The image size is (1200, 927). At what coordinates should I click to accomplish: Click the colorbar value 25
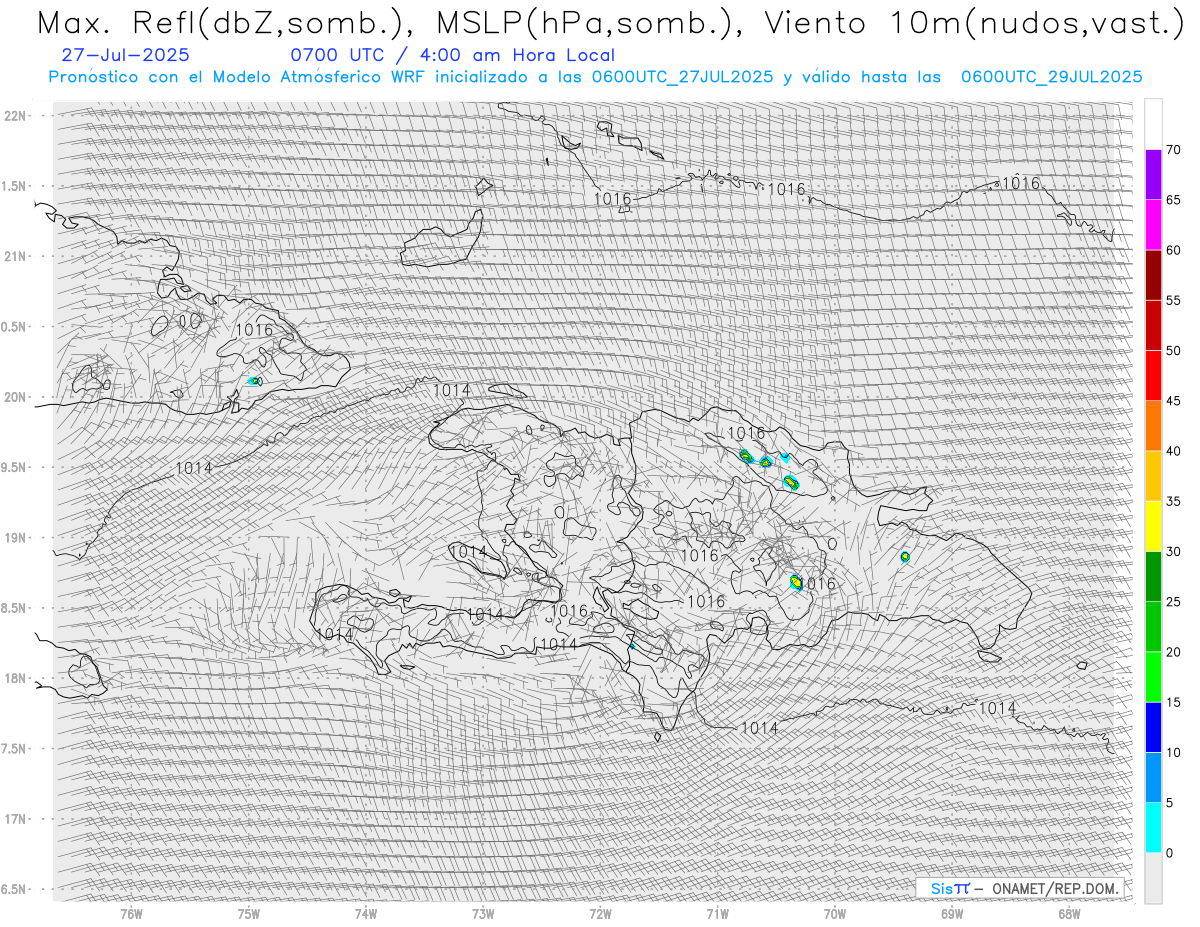[1173, 601]
